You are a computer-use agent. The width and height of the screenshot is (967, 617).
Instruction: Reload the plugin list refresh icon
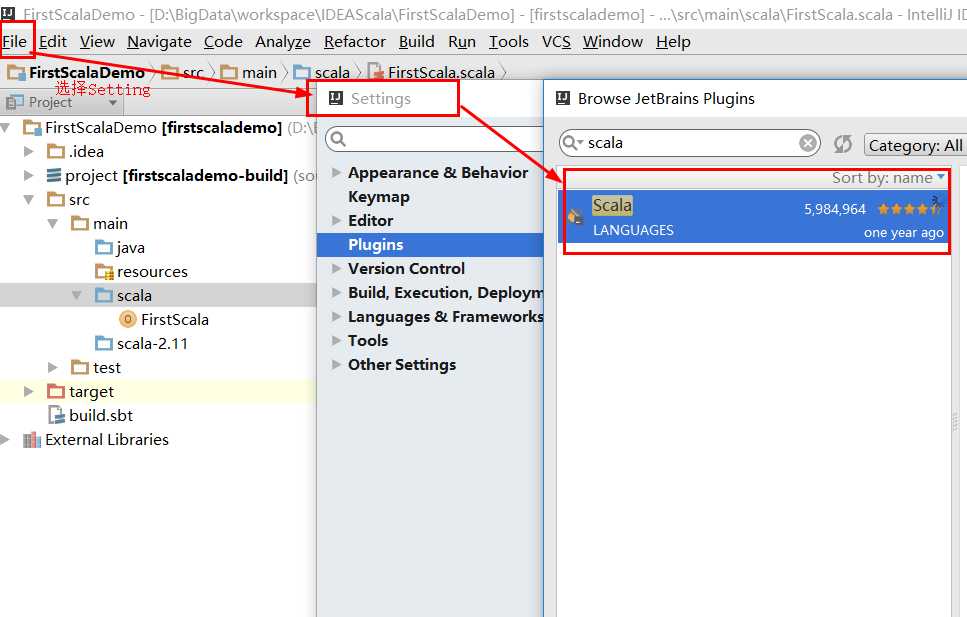pyautogui.click(x=842, y=144)
